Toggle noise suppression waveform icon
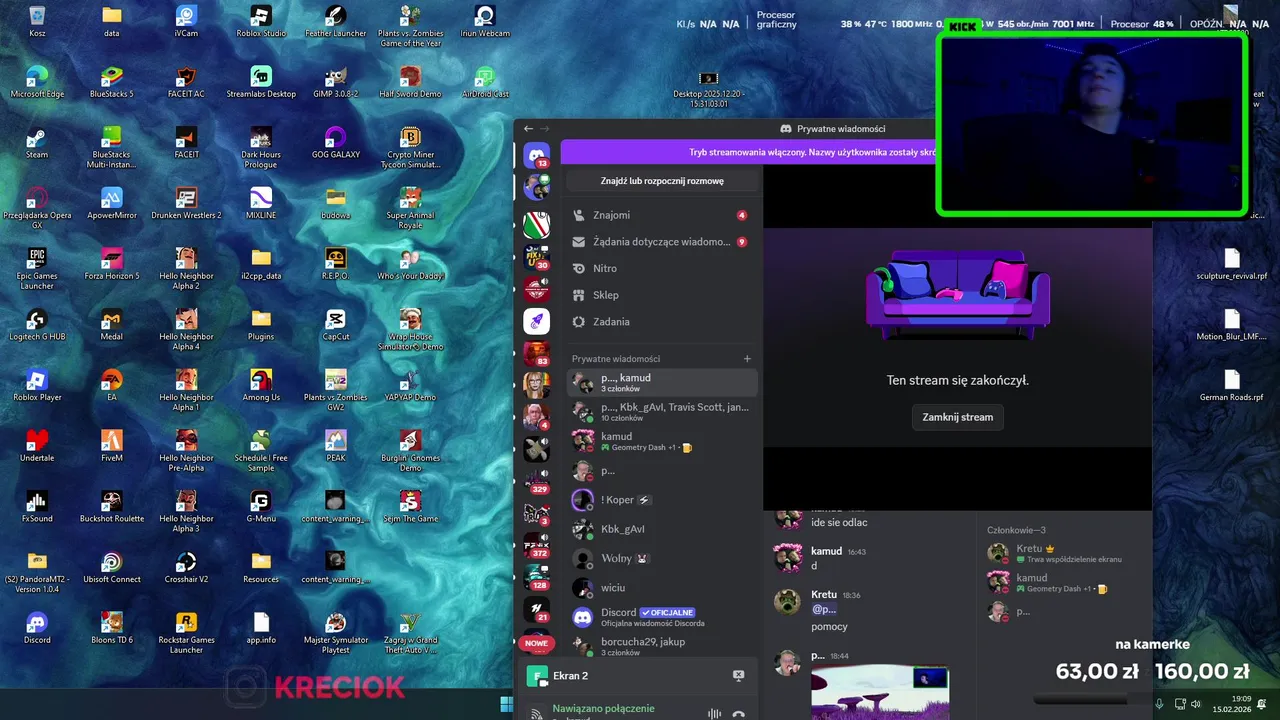The image size is (1280, 720). [x=714, y=714]
